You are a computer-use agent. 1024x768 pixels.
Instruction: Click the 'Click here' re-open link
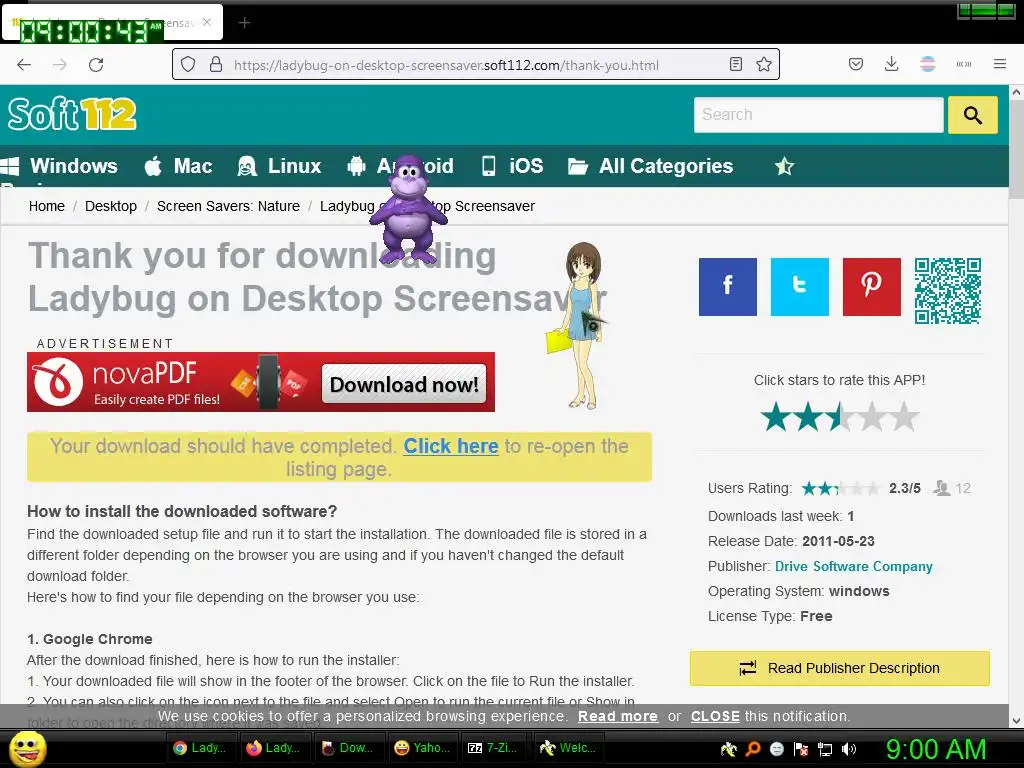pyautogui.click(x=451, y=446)
